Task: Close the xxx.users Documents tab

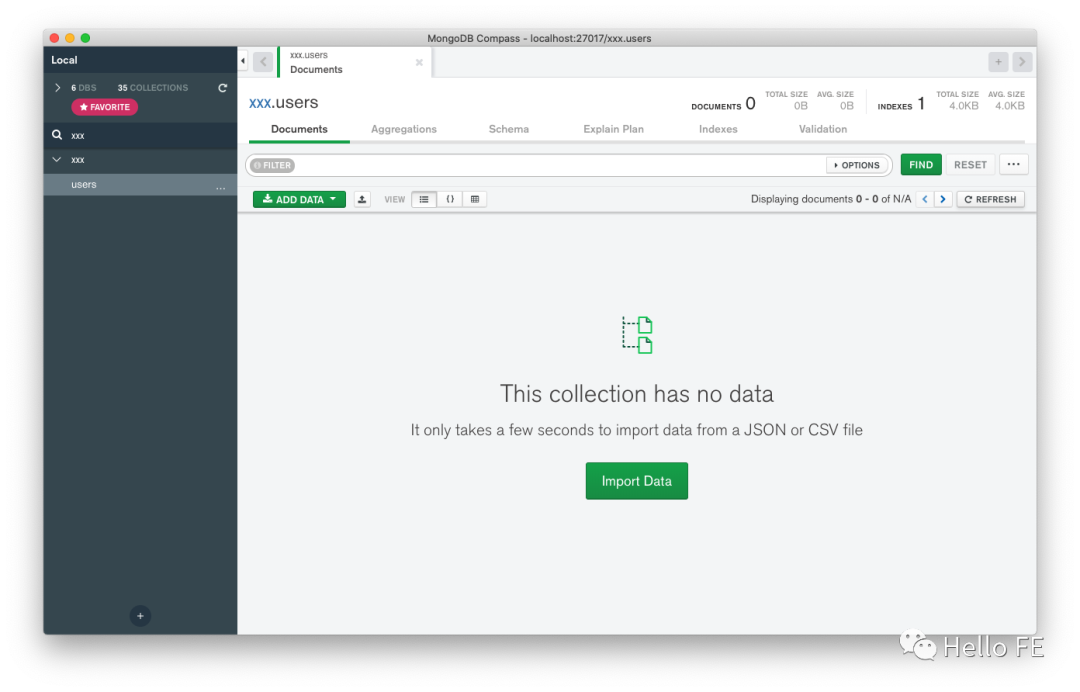Action: [x=419, y=63]
